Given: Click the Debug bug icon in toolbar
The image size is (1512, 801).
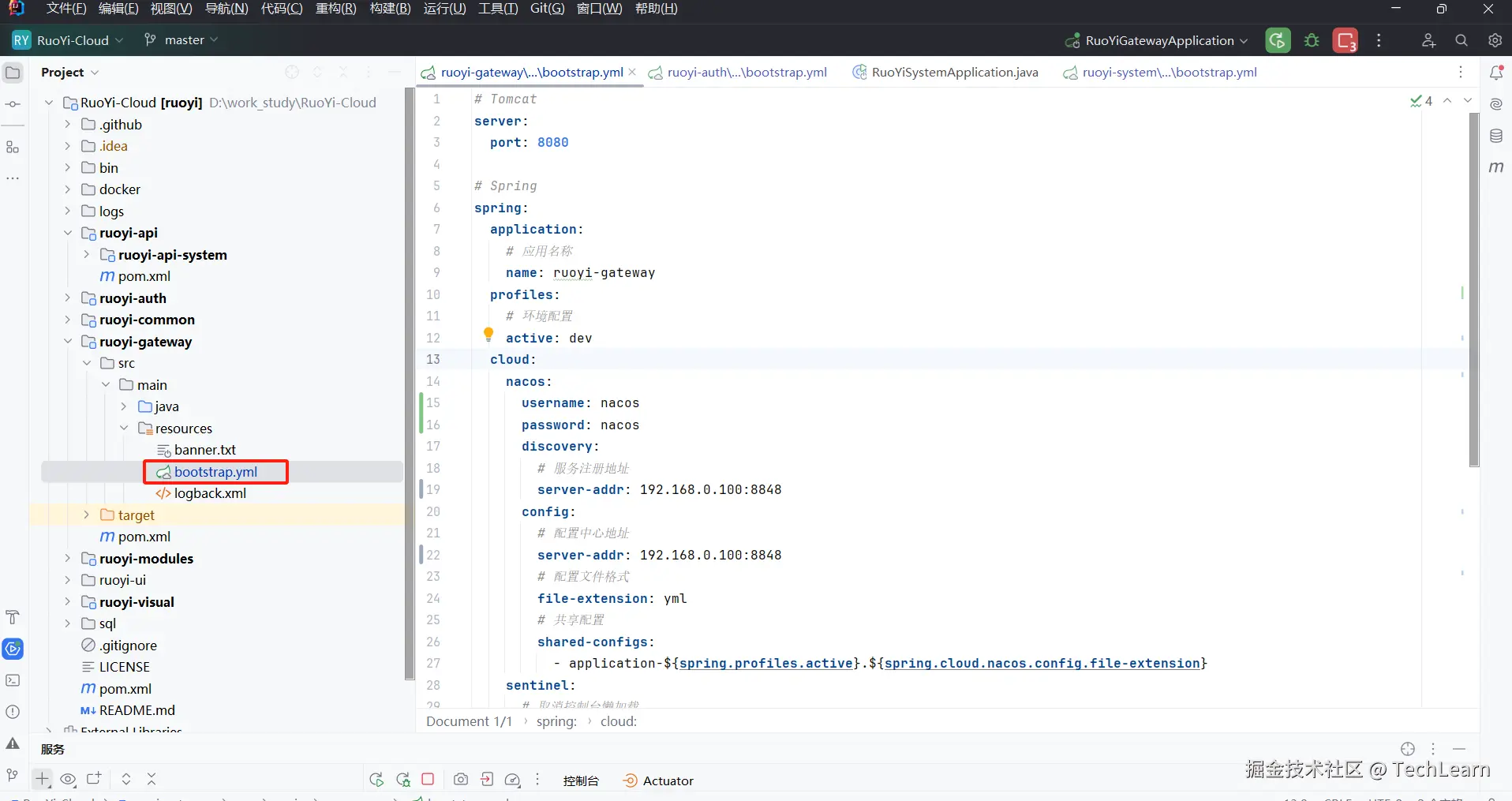Looking at the screenshot, I should point(1312,40).
